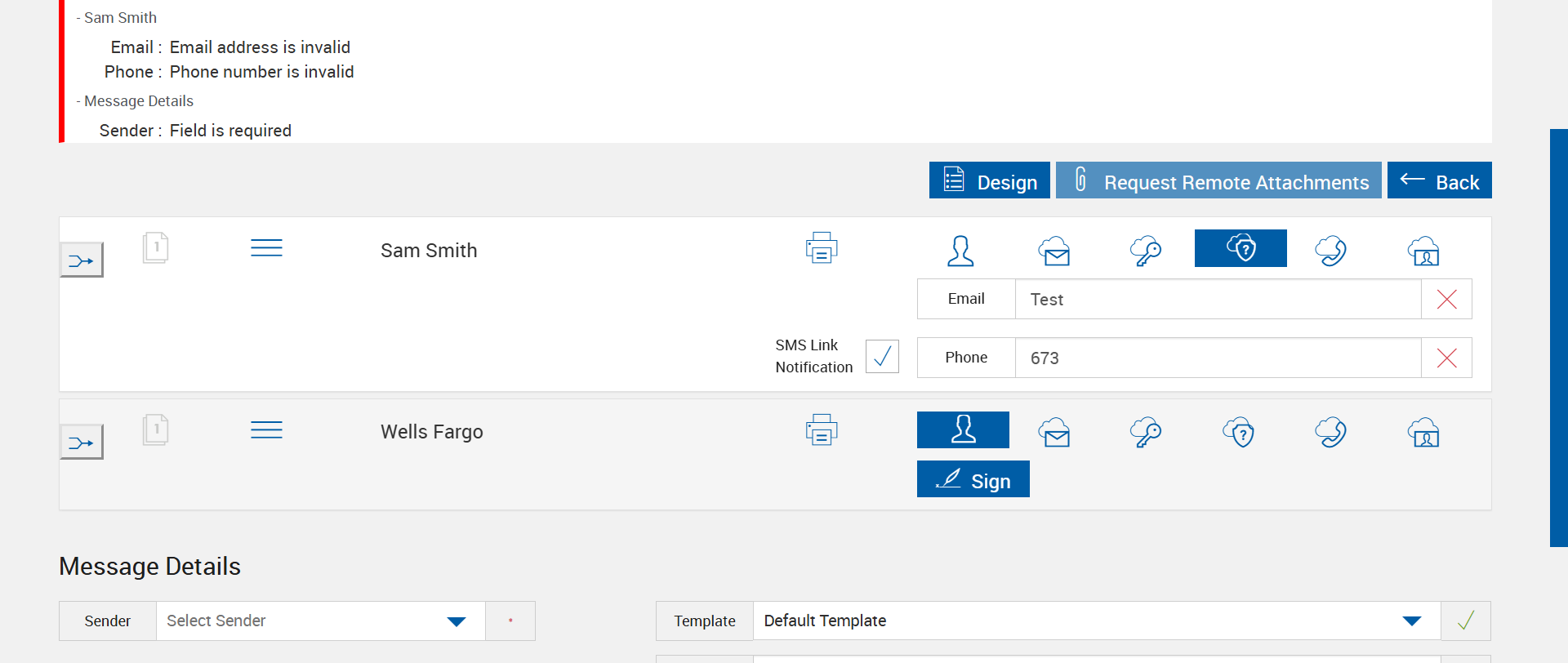The width and height of the screenshot is (1568, 663).
Task: Click the Design button
Action: point(990,181)
